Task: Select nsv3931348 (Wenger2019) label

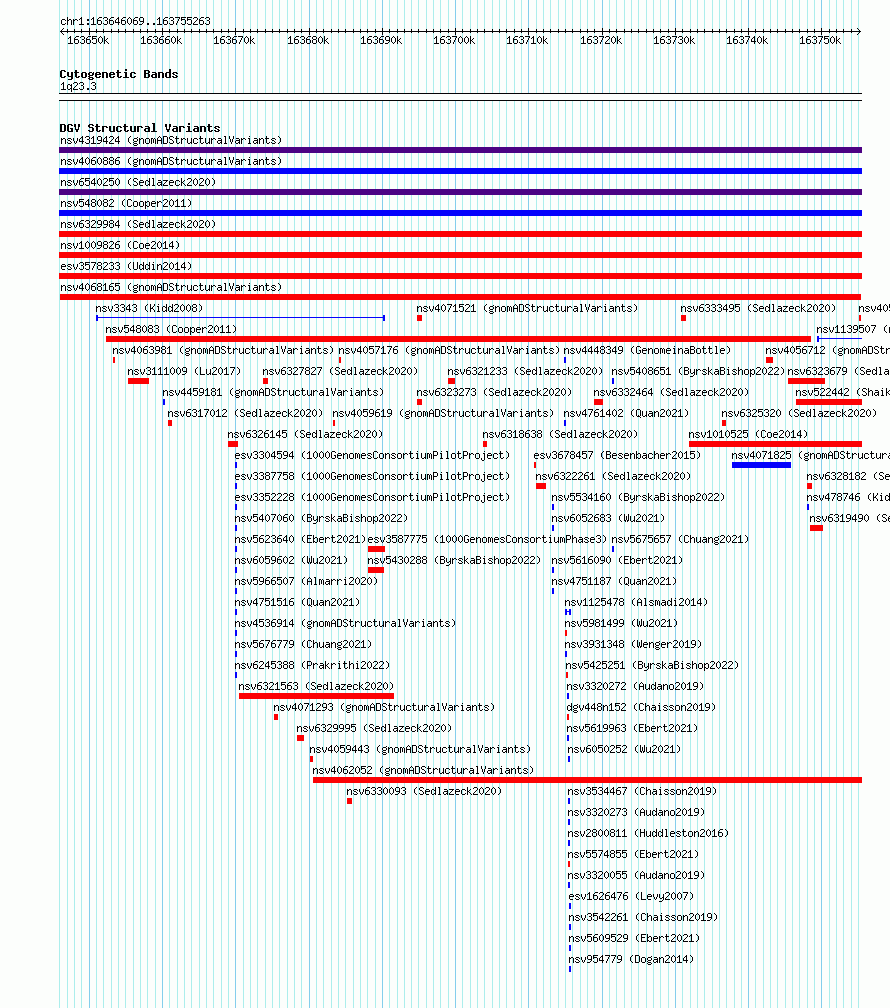Action: (633, 644)
